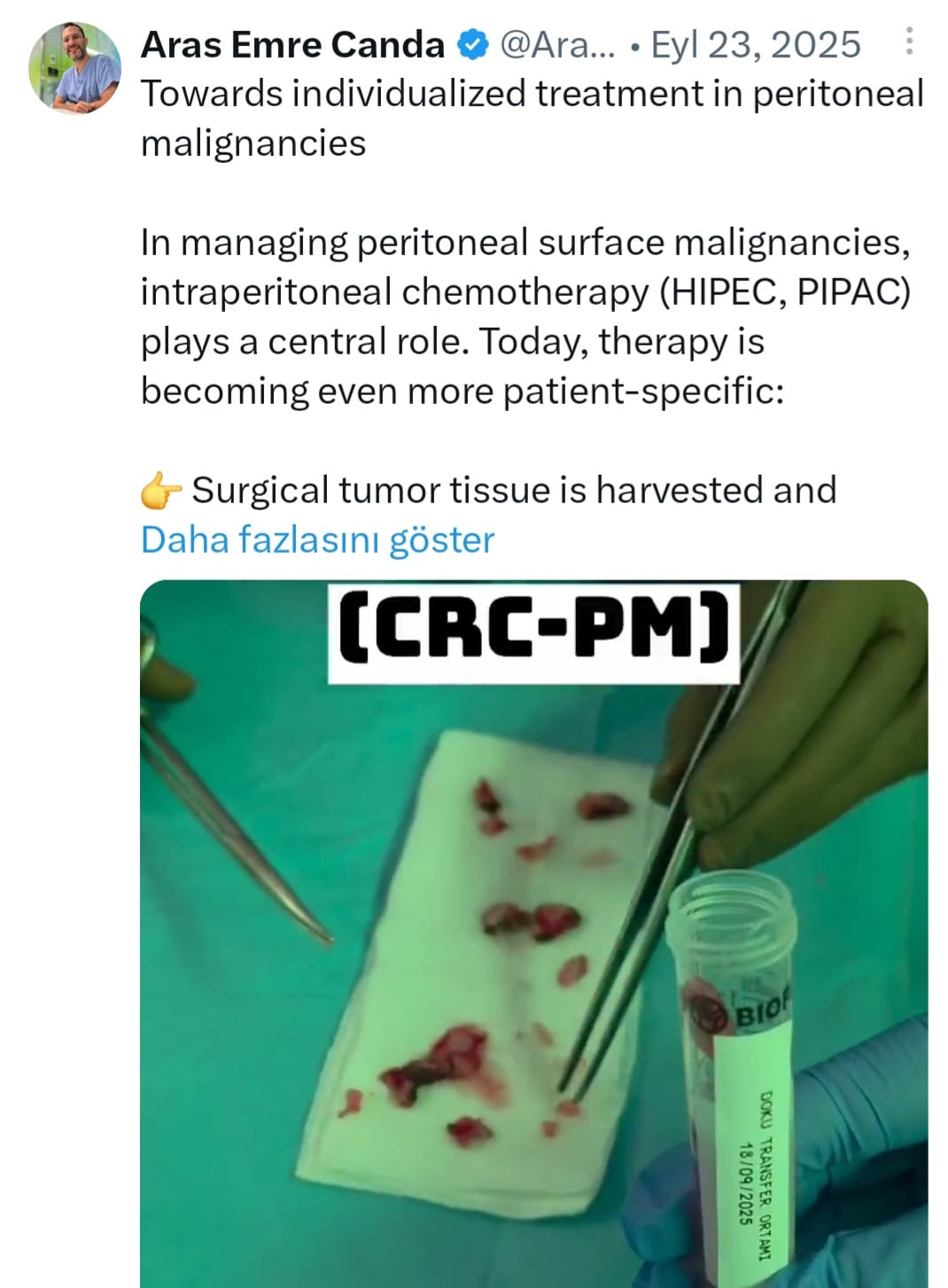Click the pointing hand emoji
Viewport: 948px width, 1288px height.
point(161,491)
